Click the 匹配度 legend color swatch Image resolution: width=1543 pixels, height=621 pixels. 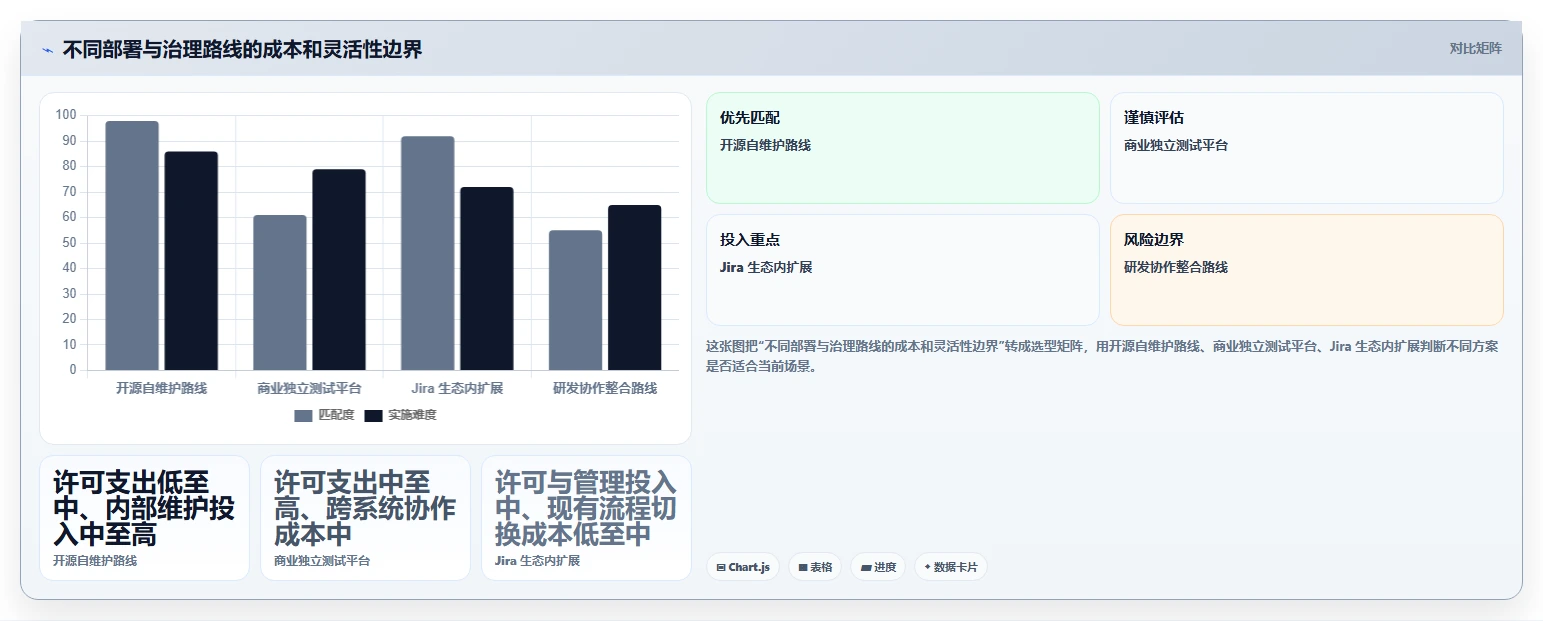pyautogui.click(x=303, y=415)
